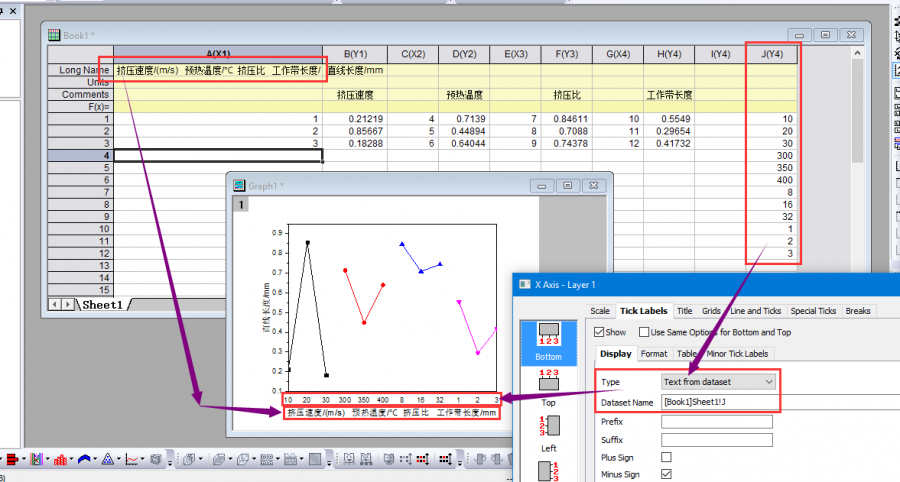Click the 3D cube plot icon after the toolbar grip
This screenshot has height=482, width=900.
click(189, 459)
